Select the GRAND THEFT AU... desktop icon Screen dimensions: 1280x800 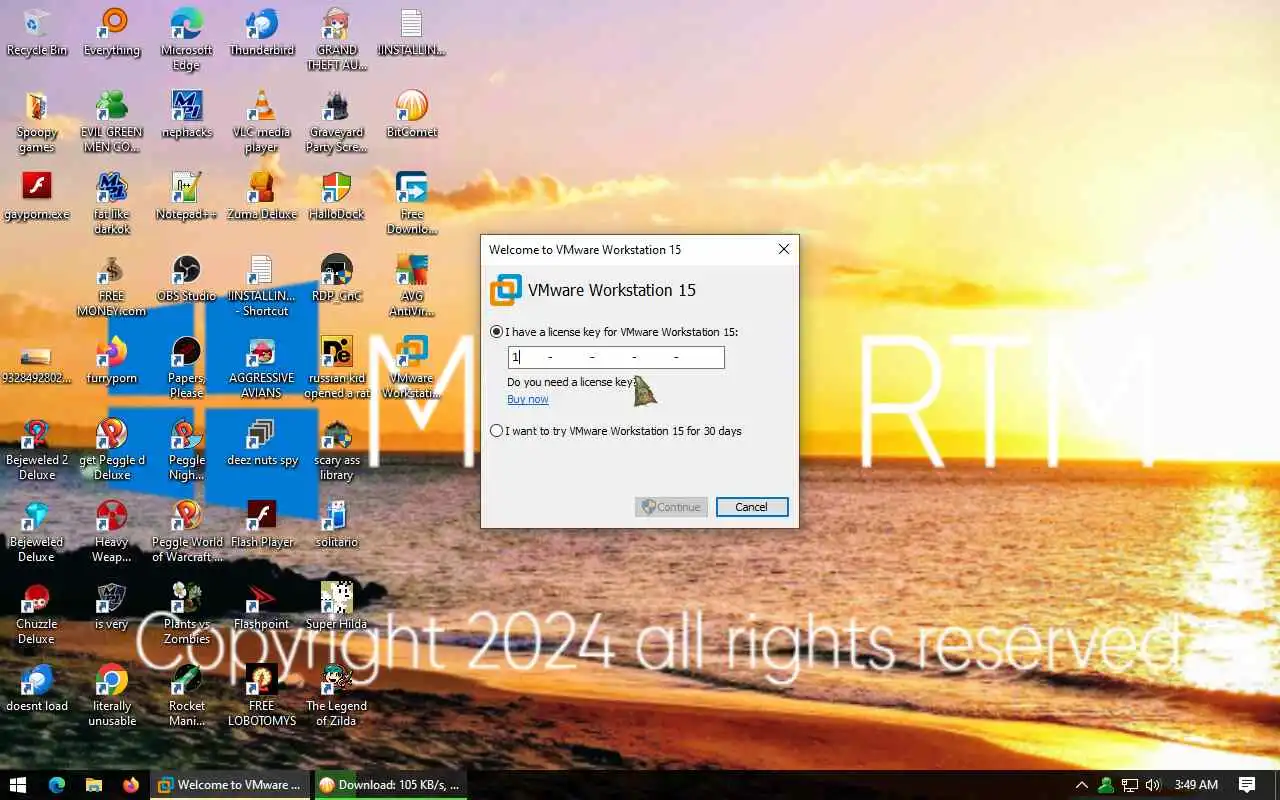[x=337, y=39]
